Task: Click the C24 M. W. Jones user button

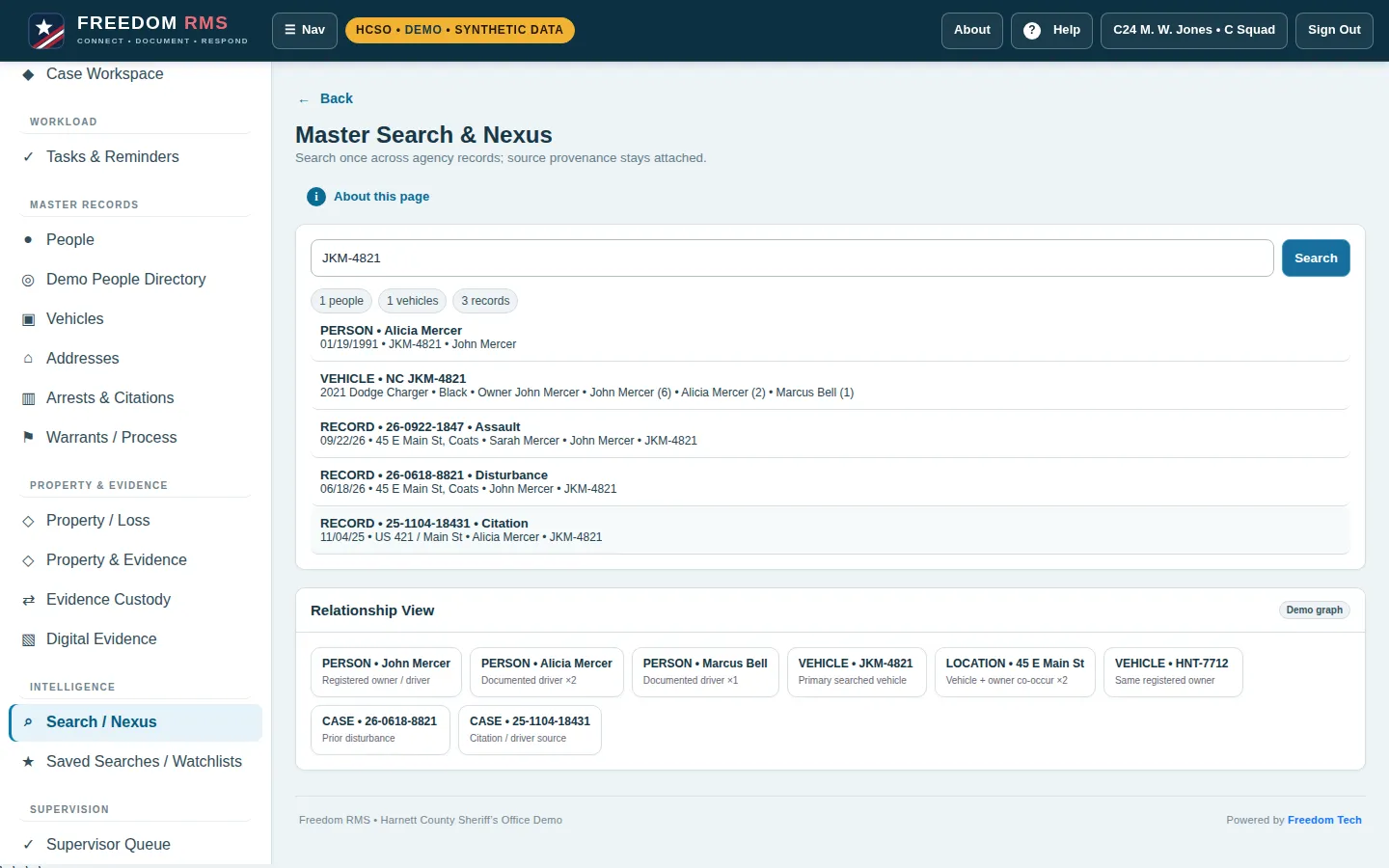Action: tap(1194, 30)
